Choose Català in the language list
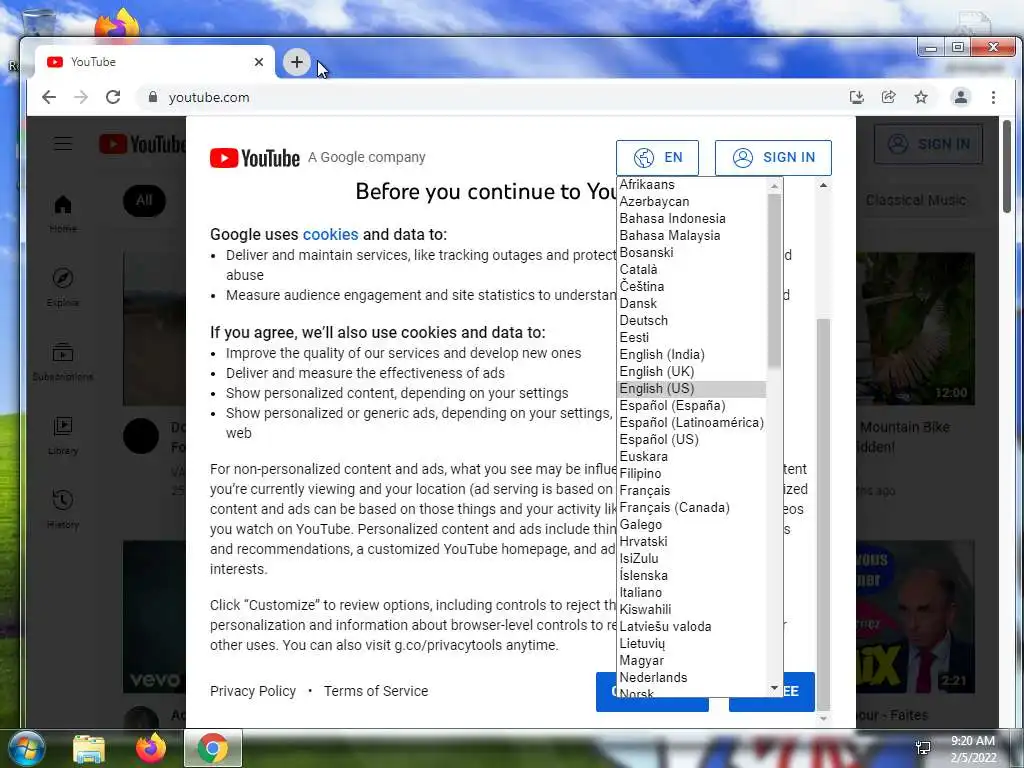 coord(692,270)
